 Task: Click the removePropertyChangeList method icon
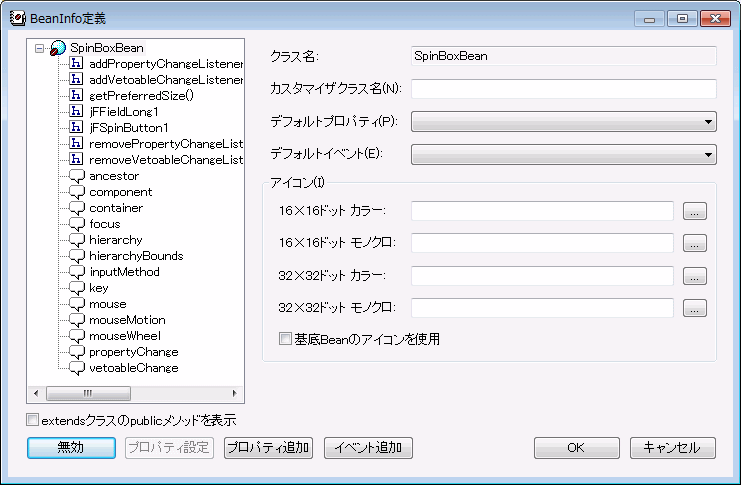click(x=76, y=143)
